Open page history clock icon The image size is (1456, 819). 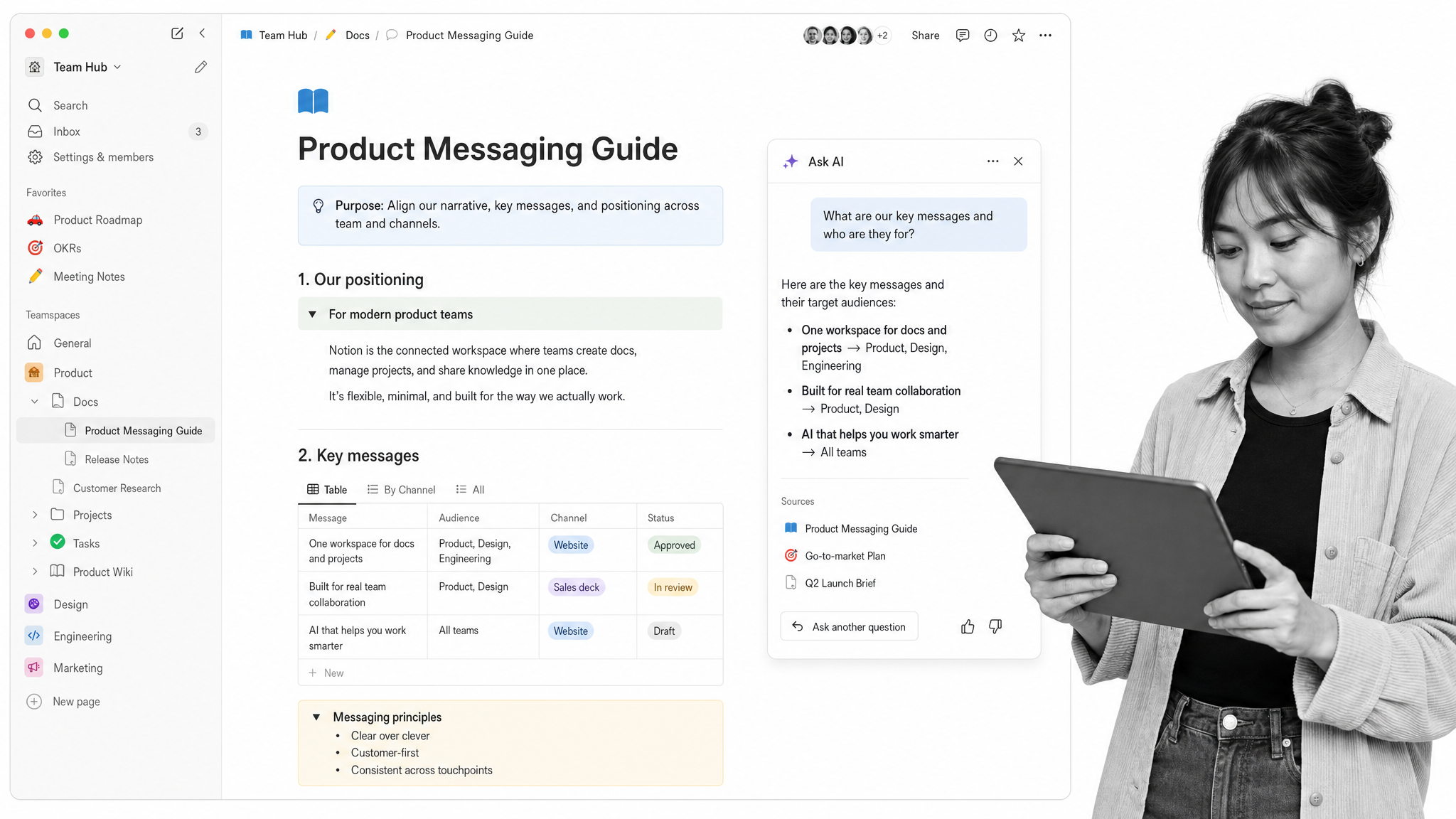click(x=990, y=36)
